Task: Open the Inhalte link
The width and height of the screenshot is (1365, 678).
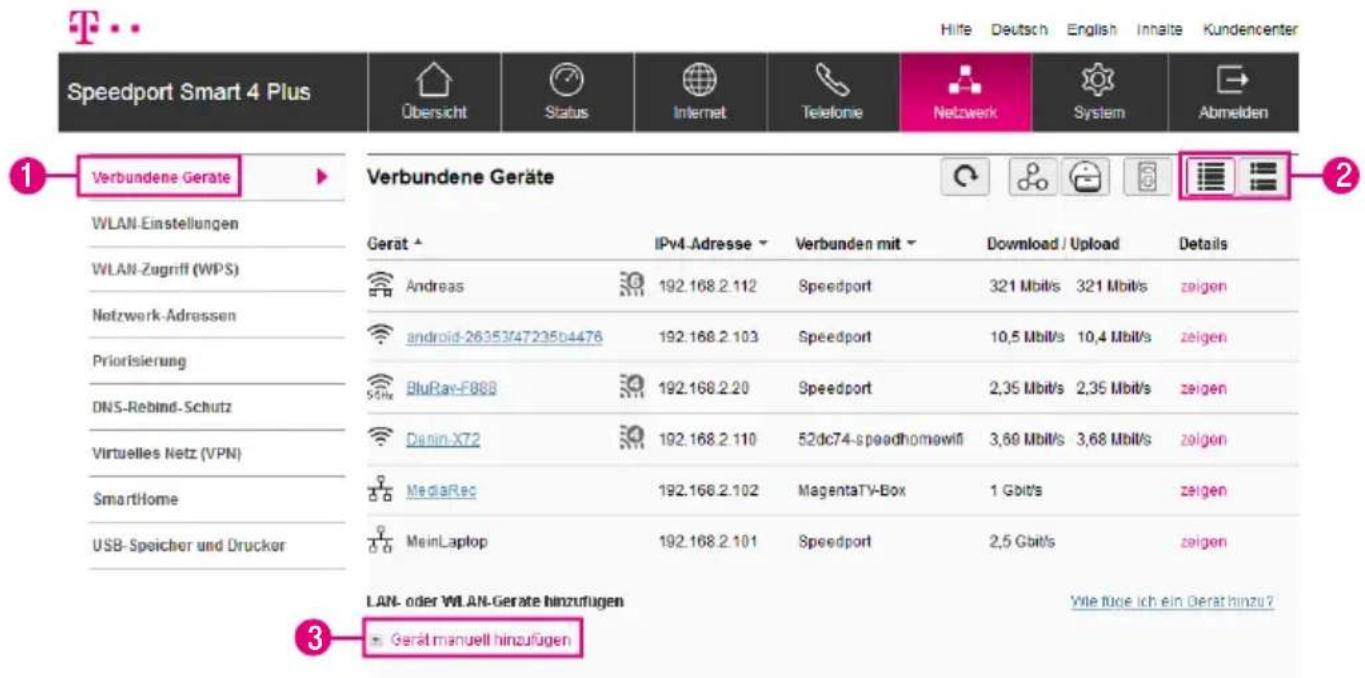Action: click(x=1158, y=30)
